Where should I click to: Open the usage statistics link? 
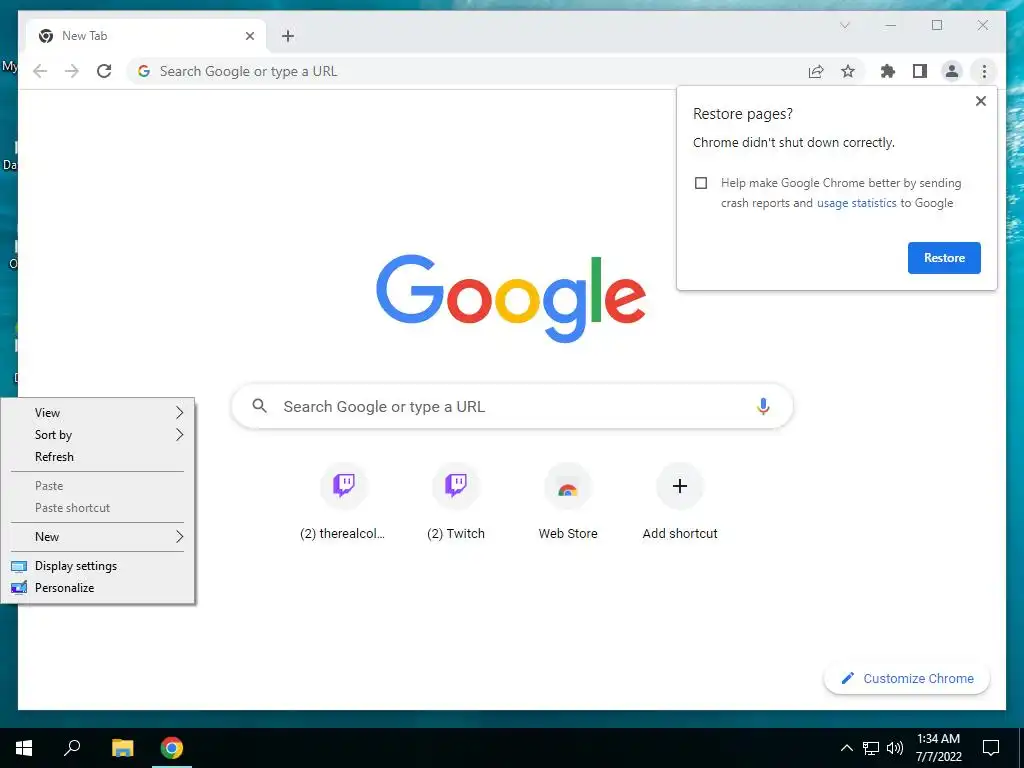click(x=856, y=203)
